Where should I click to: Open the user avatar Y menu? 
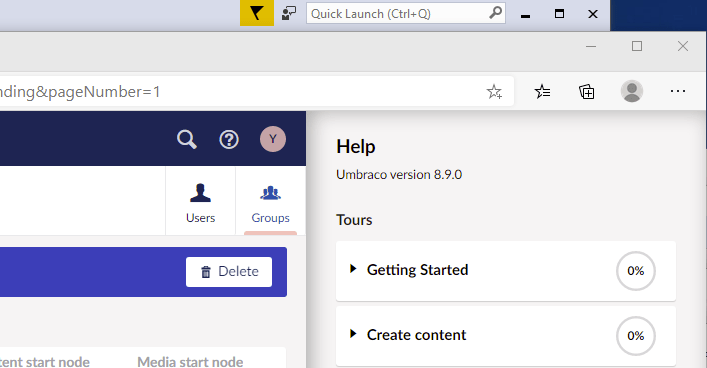[x=273, y=139]
